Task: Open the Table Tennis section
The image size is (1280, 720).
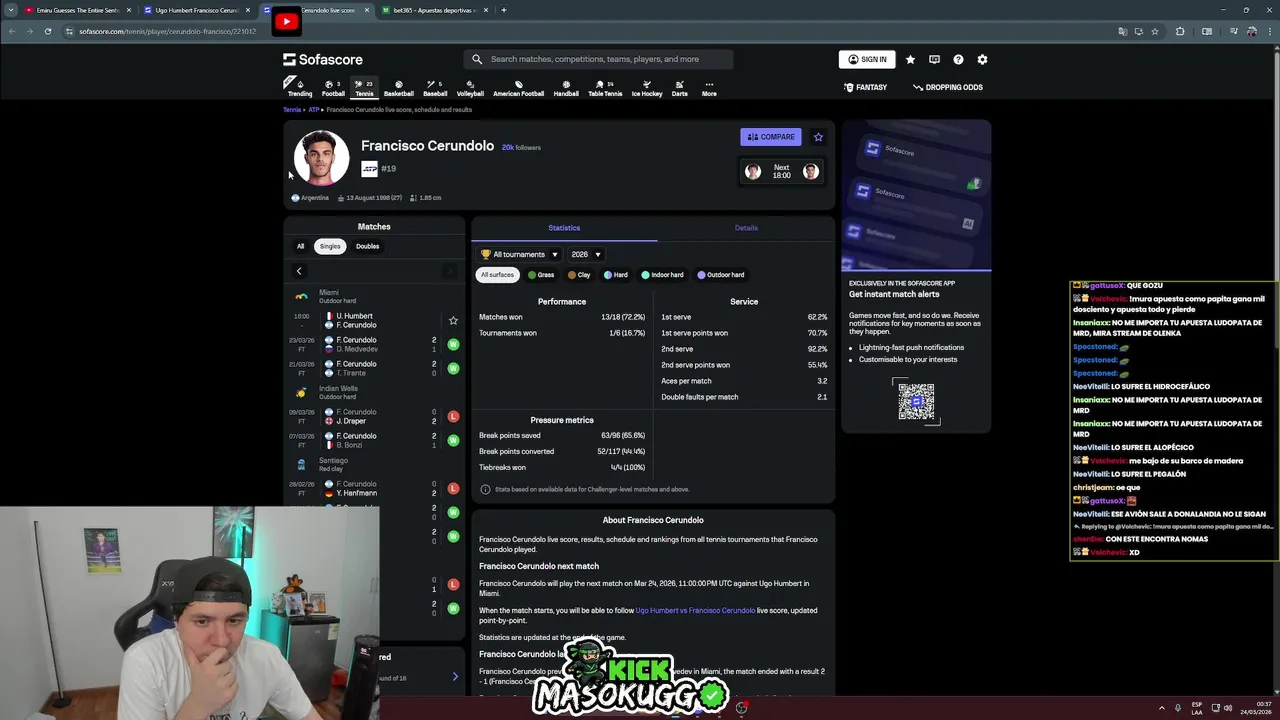Action: tap(605, 88)
